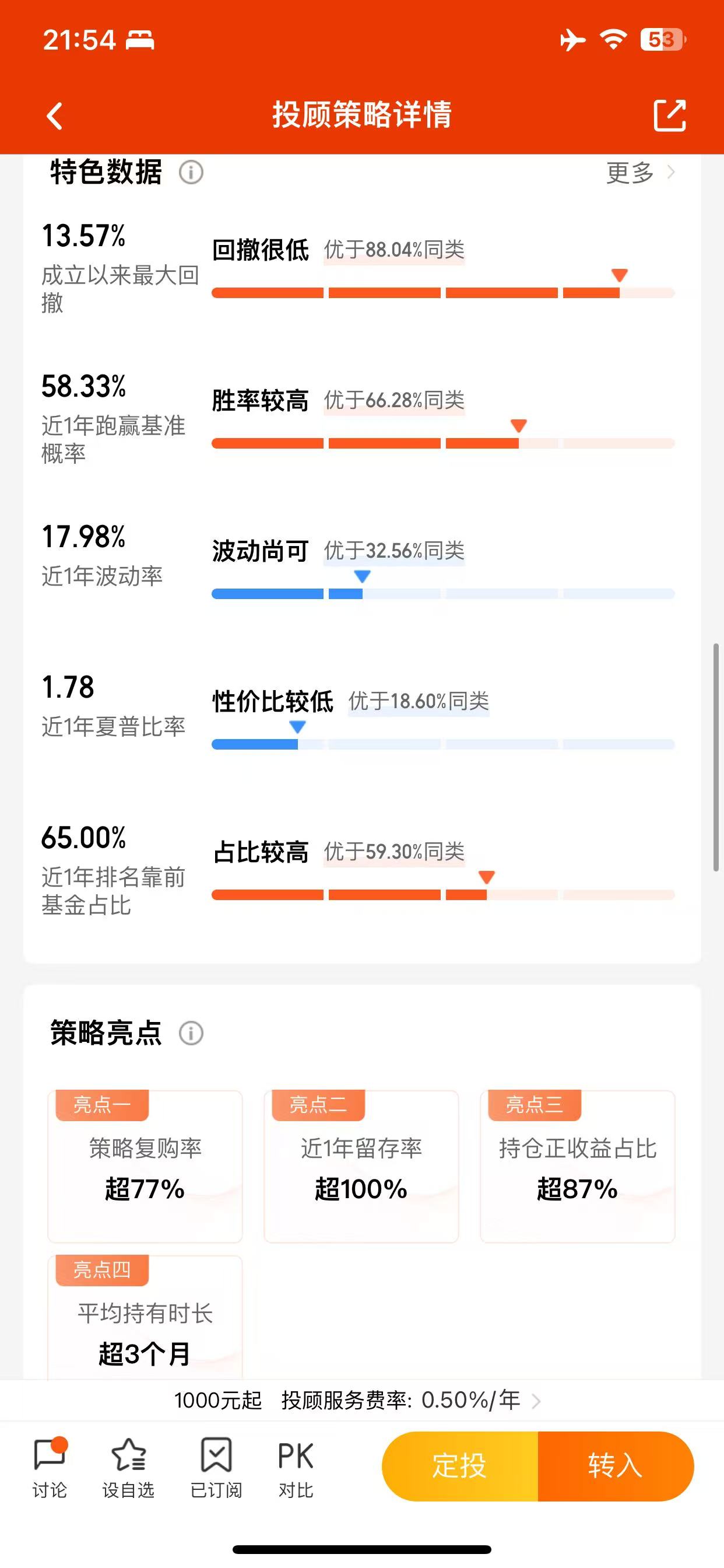Open 亮点四 平均持有时长 card
The height and width of the screenshot is (1568, 724).
click(145, 1317)
